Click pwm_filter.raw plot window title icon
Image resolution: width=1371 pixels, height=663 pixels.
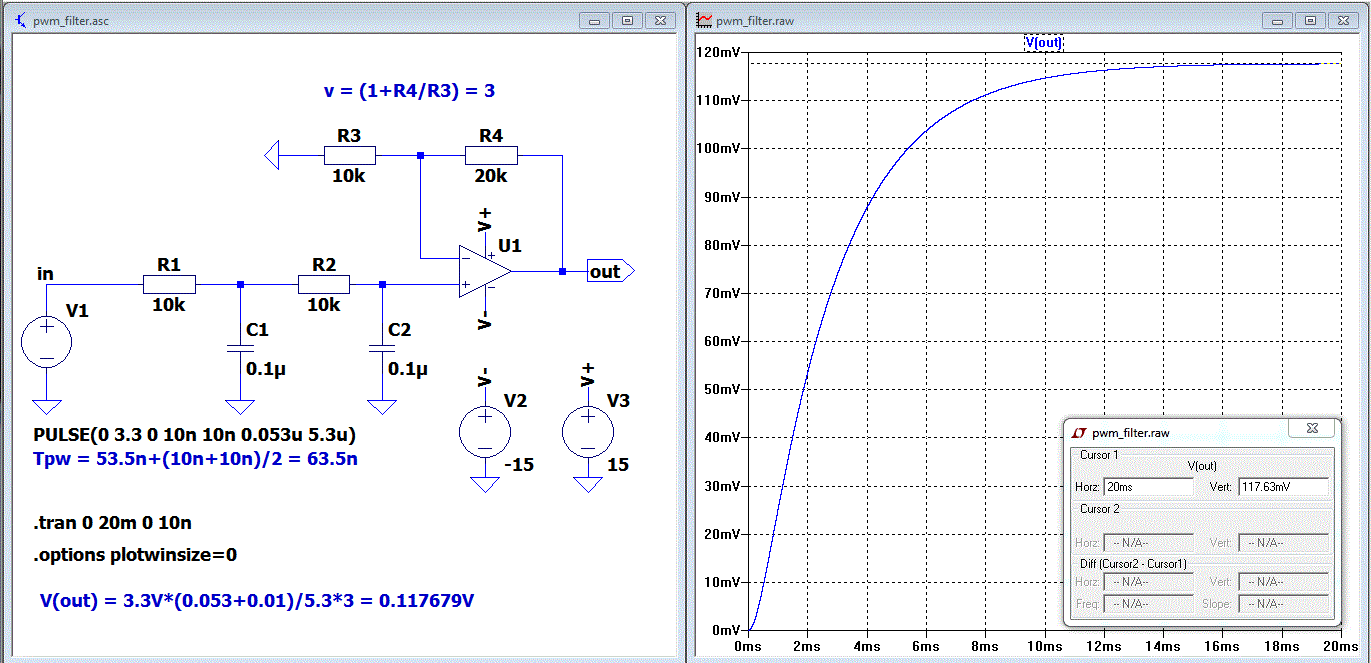pos(705,20)
